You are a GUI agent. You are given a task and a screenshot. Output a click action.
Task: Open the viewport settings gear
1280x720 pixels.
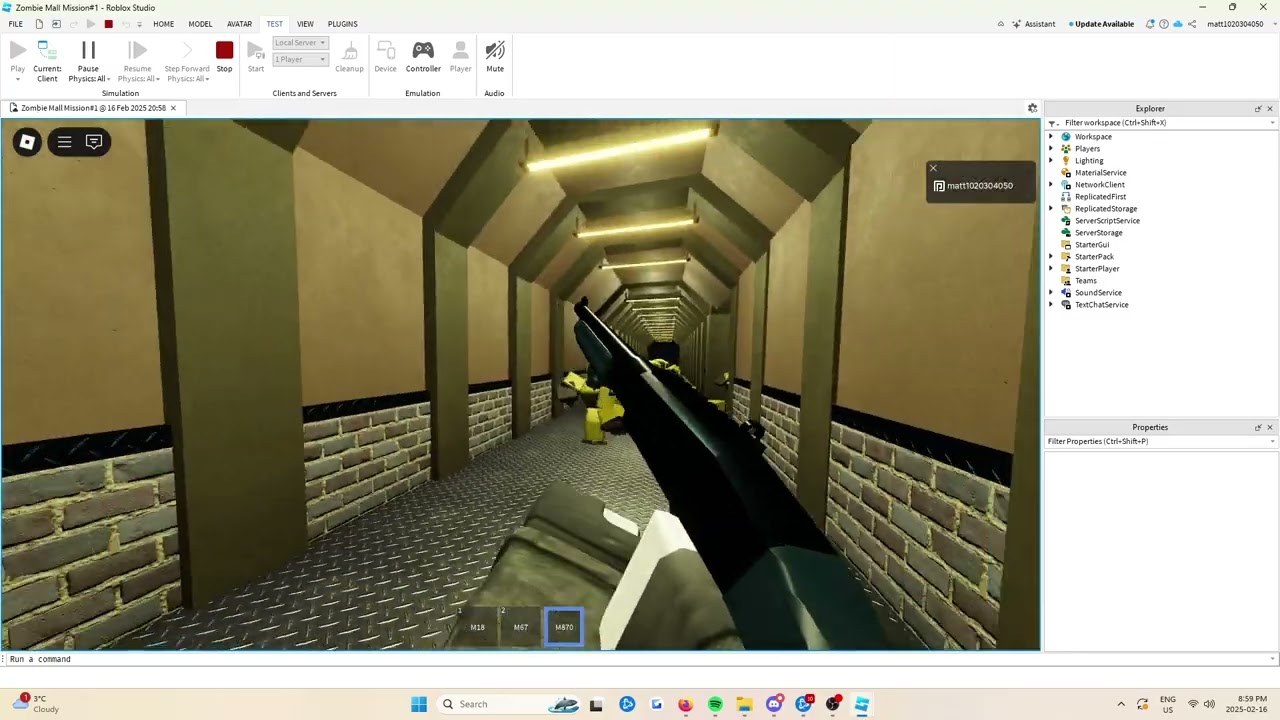coord(1033,108)
